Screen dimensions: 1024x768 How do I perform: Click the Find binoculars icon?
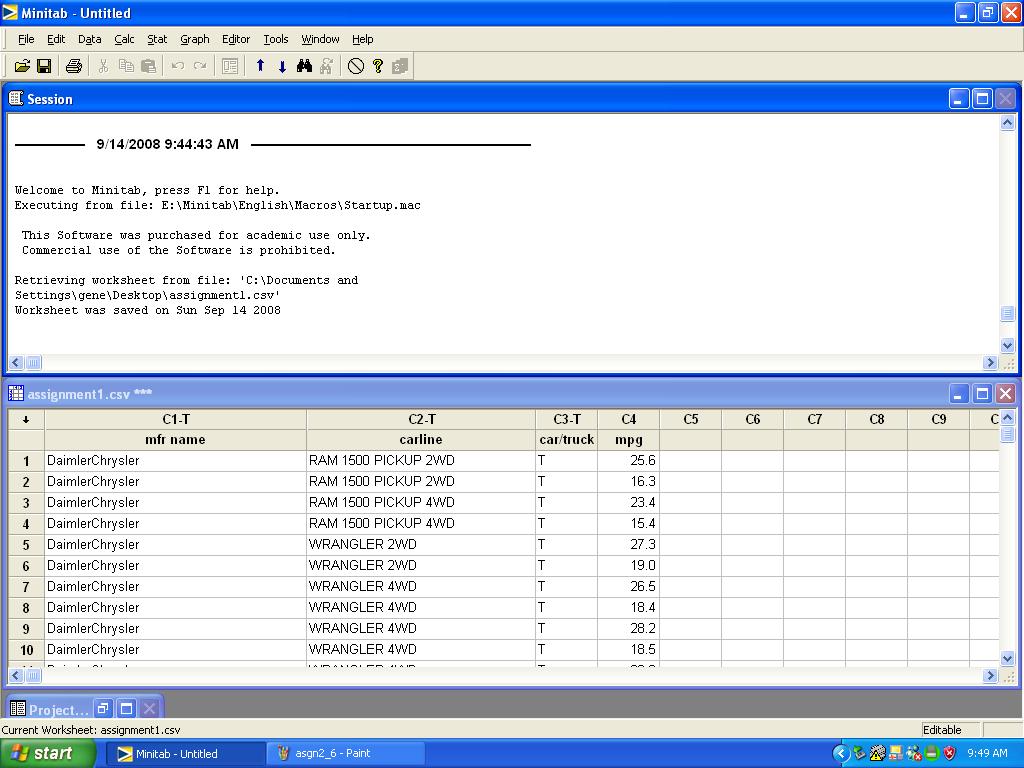[x=305, y=66]
